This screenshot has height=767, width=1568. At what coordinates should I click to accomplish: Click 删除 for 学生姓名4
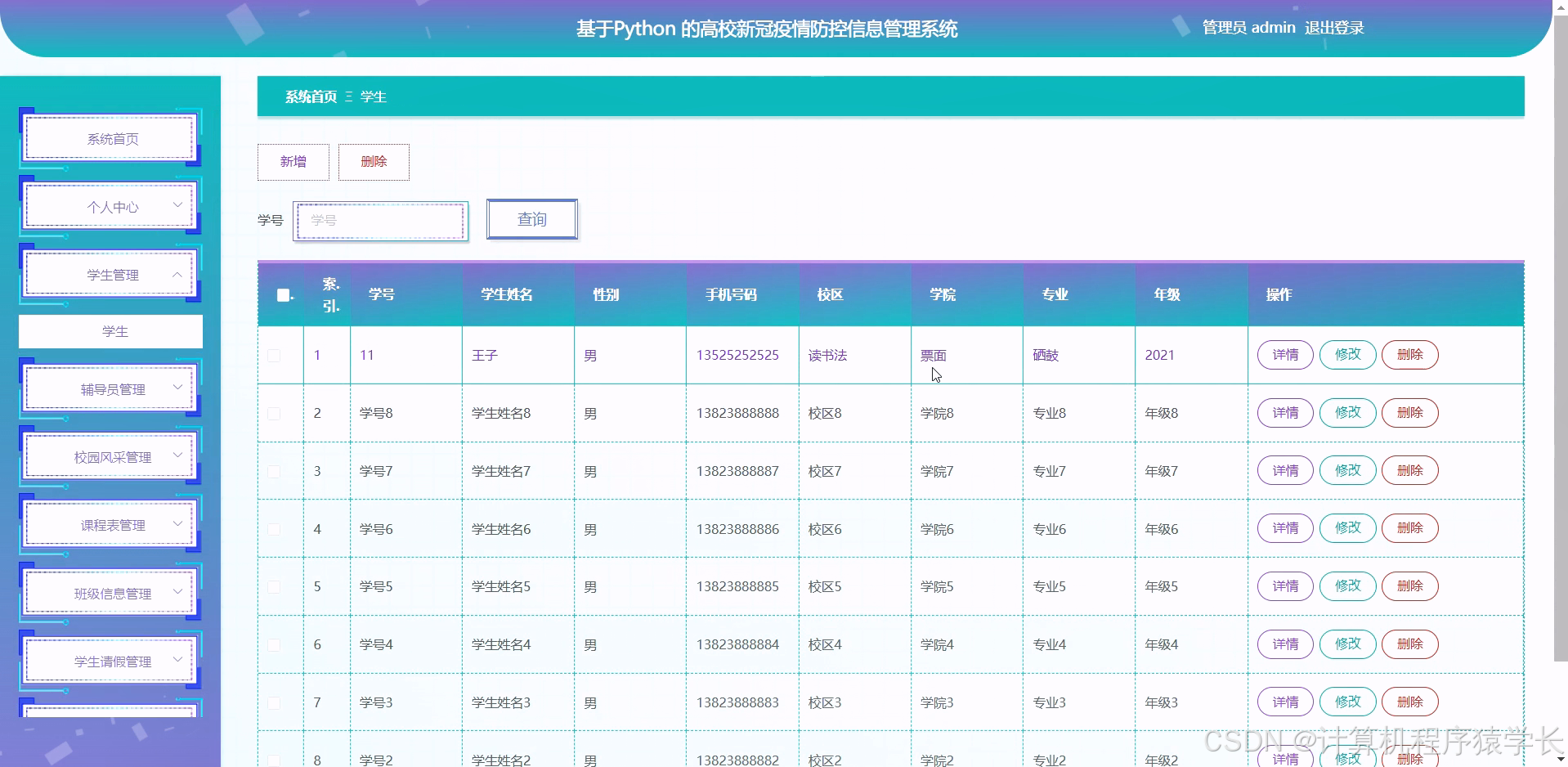[1410, 644]
